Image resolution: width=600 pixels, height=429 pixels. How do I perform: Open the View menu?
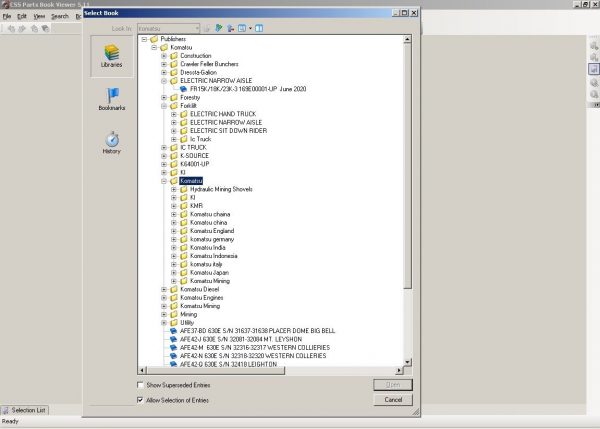pos(39,16)
